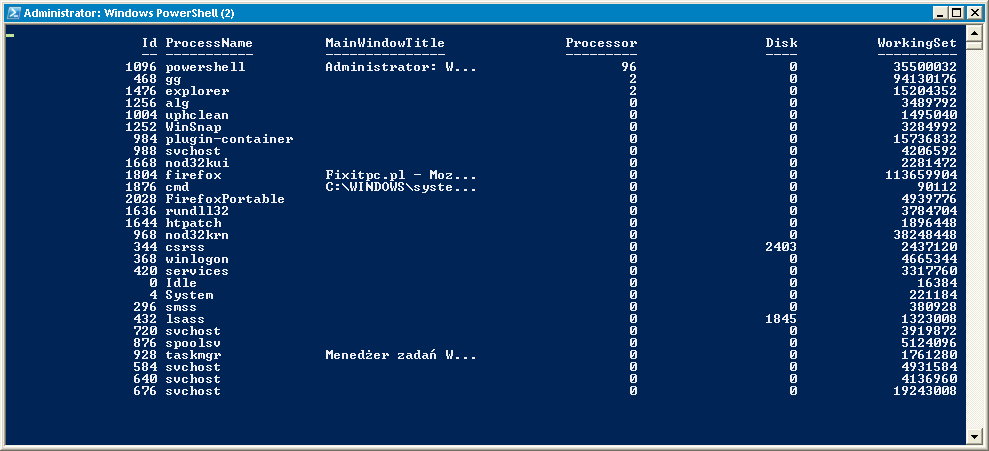Maximize the PowerShell window
Viewport: 989px width, 451px height.
pos(957,13)
